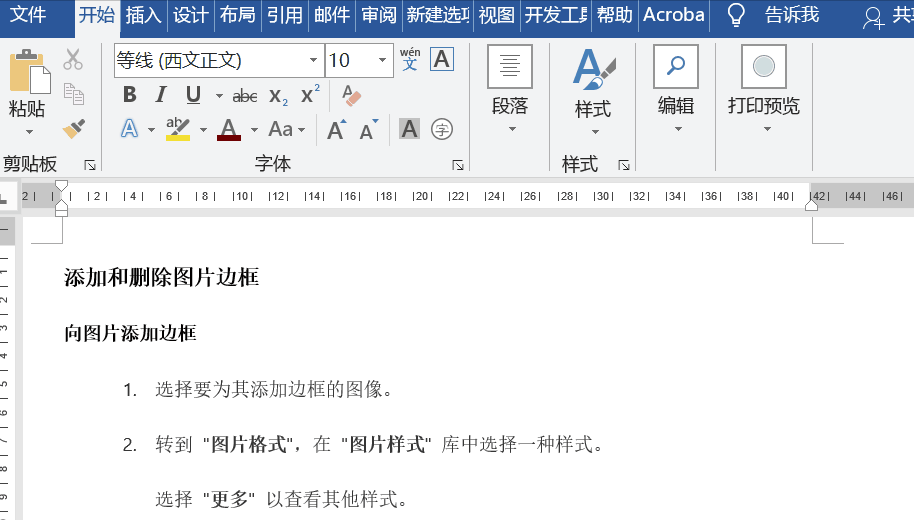Click the subheading 向图片添加边框

coord(131,333)
